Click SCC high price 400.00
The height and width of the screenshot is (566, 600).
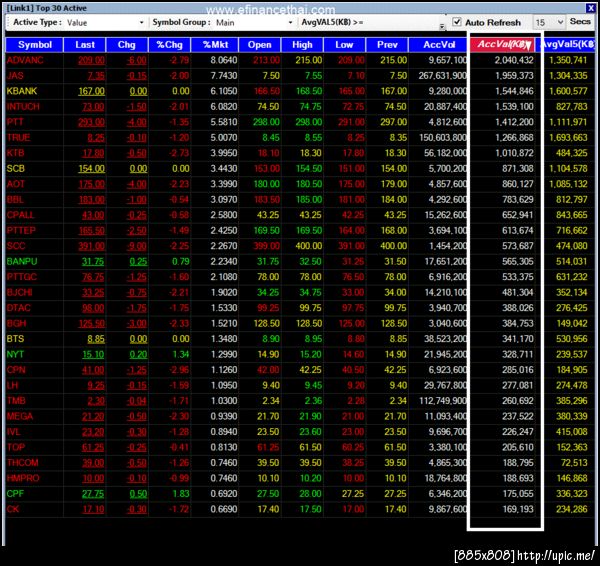pos(308,246)
